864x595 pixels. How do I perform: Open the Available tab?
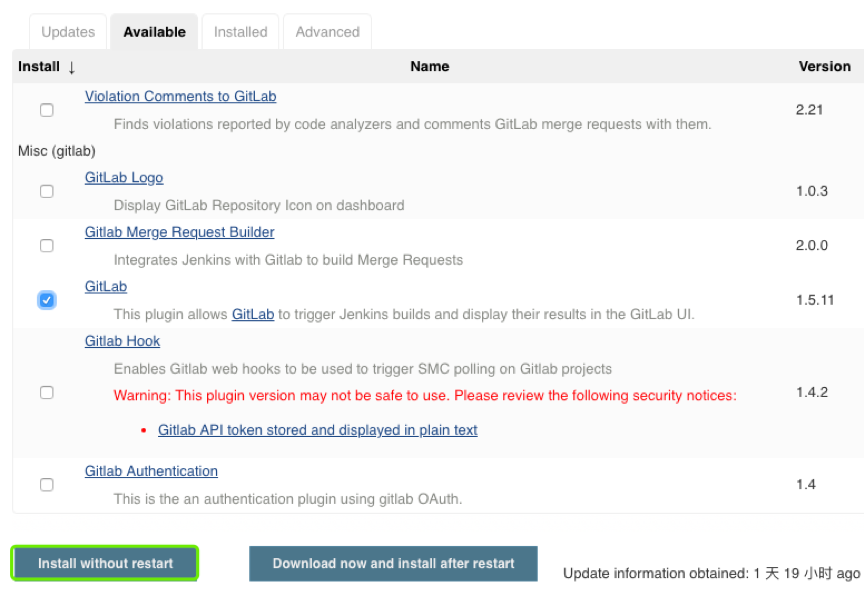pyautogui.click(x=154, y=32)
